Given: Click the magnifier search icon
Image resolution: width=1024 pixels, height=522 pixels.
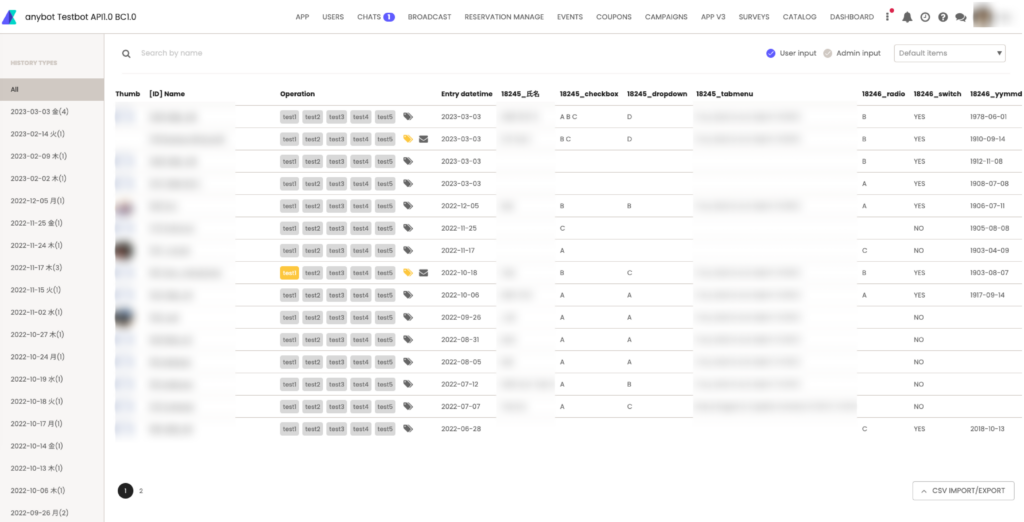Looking at the screenshot, I should pos(126,54).
